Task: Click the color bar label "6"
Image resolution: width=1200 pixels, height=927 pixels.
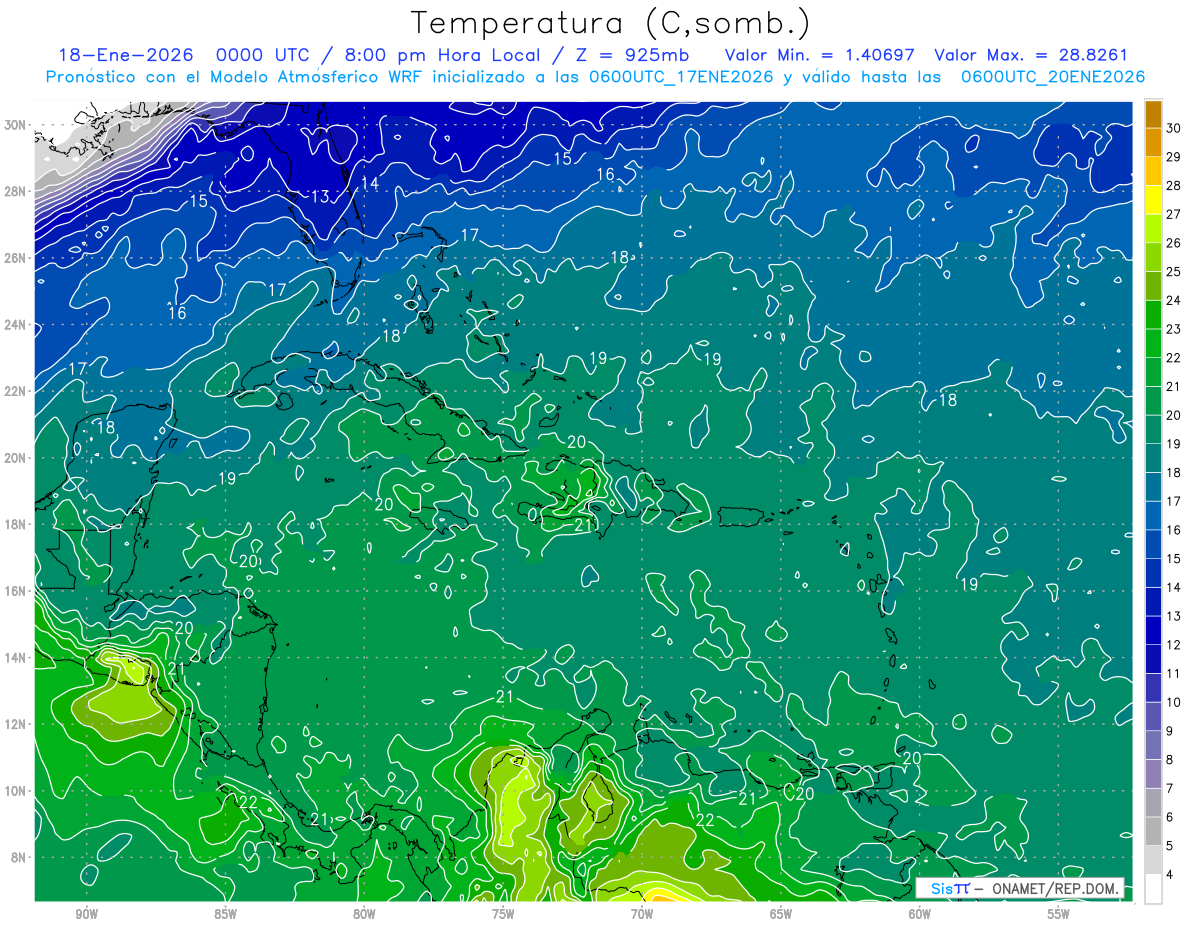Action: pos(1172,817)
